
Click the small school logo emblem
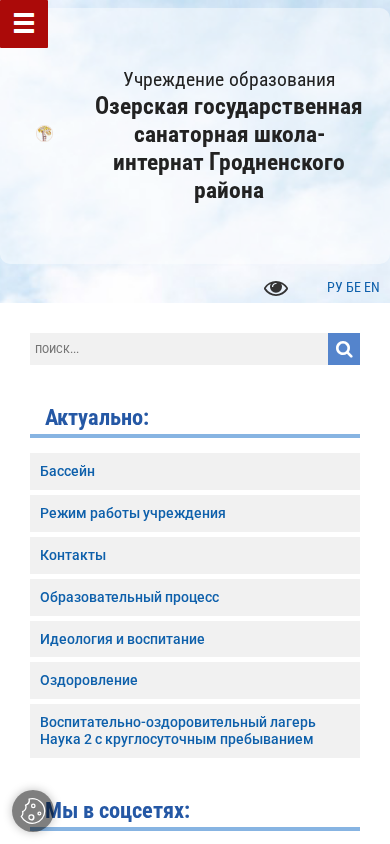tap(45, 133)
